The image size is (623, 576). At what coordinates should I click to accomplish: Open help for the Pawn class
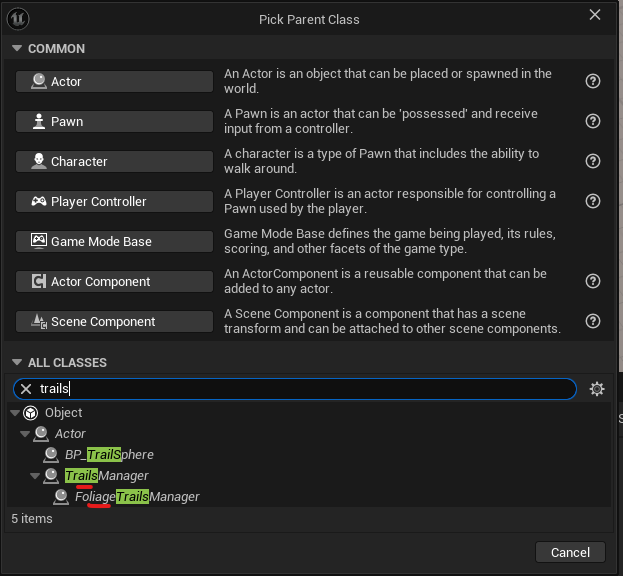coord(592,121)
